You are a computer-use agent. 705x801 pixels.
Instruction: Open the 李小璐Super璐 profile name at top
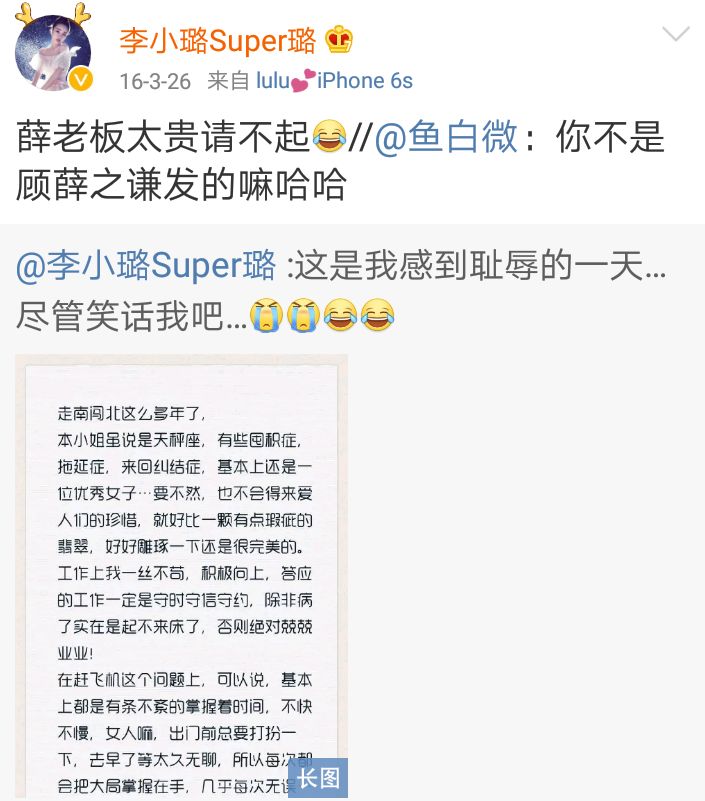click(x=218, y=41)
